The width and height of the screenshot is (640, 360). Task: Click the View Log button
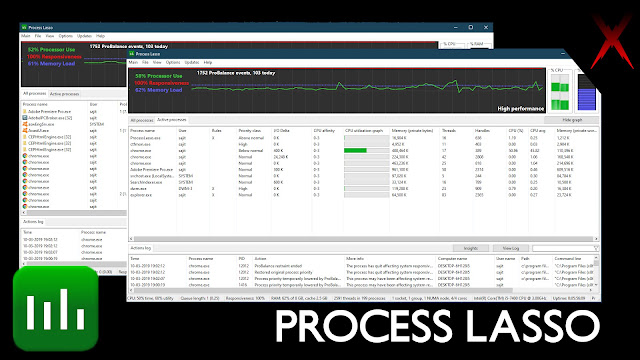click(x=511, y=248)
